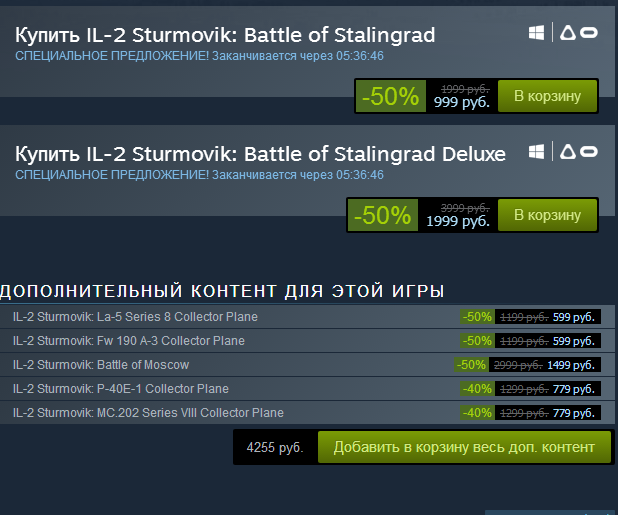Image resolution: width=618 pixels, height=515 pixels.
Task: Click HTC Vive triangle icon on standard edition
Action: pyautogui.click(x=567, y=34)
